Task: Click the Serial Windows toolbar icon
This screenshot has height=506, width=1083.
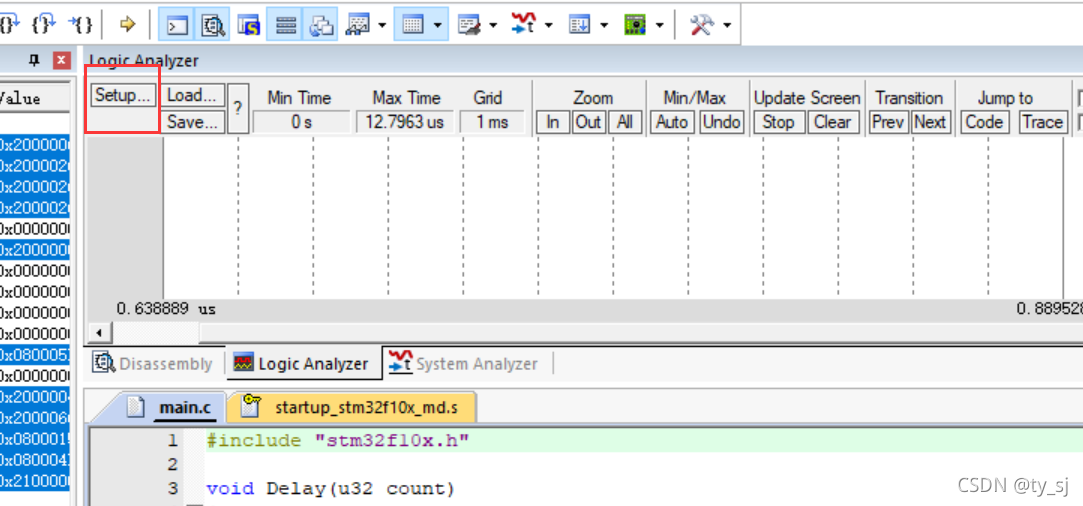Action: 470,26
